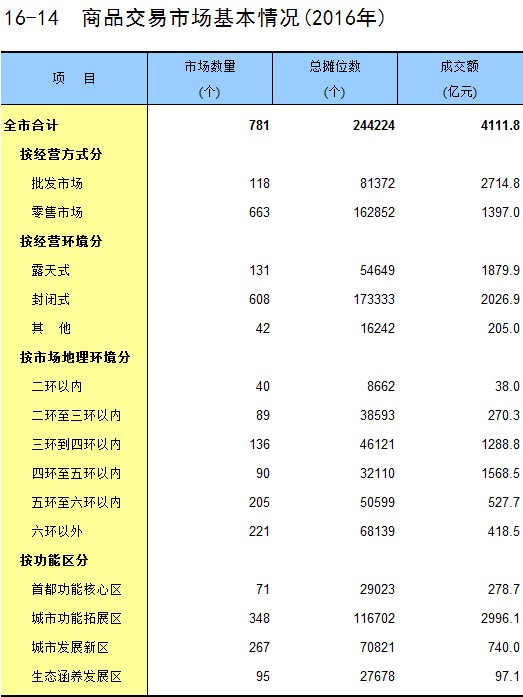Click the 生态涵养发展区 row label

[76, 677]
